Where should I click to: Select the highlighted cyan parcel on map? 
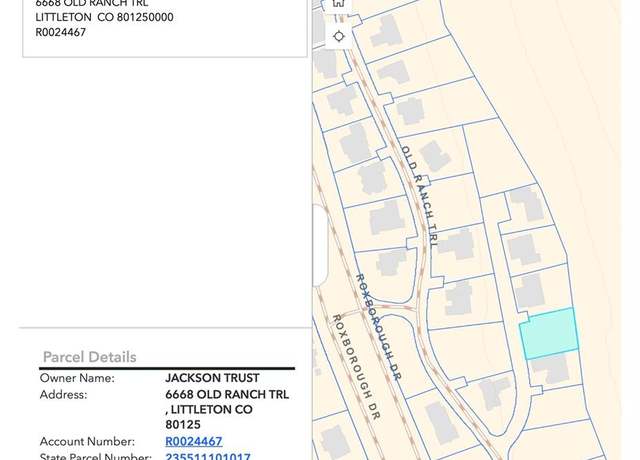click(549, 334)
